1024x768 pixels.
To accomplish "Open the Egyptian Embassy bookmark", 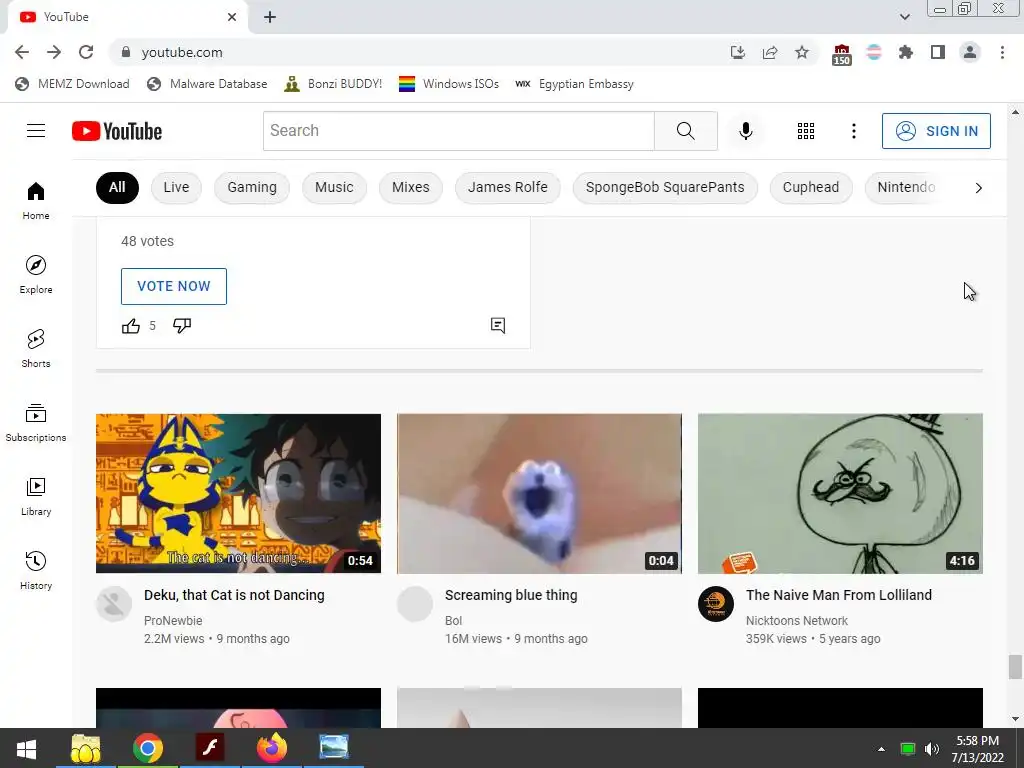I will point(574,84).
